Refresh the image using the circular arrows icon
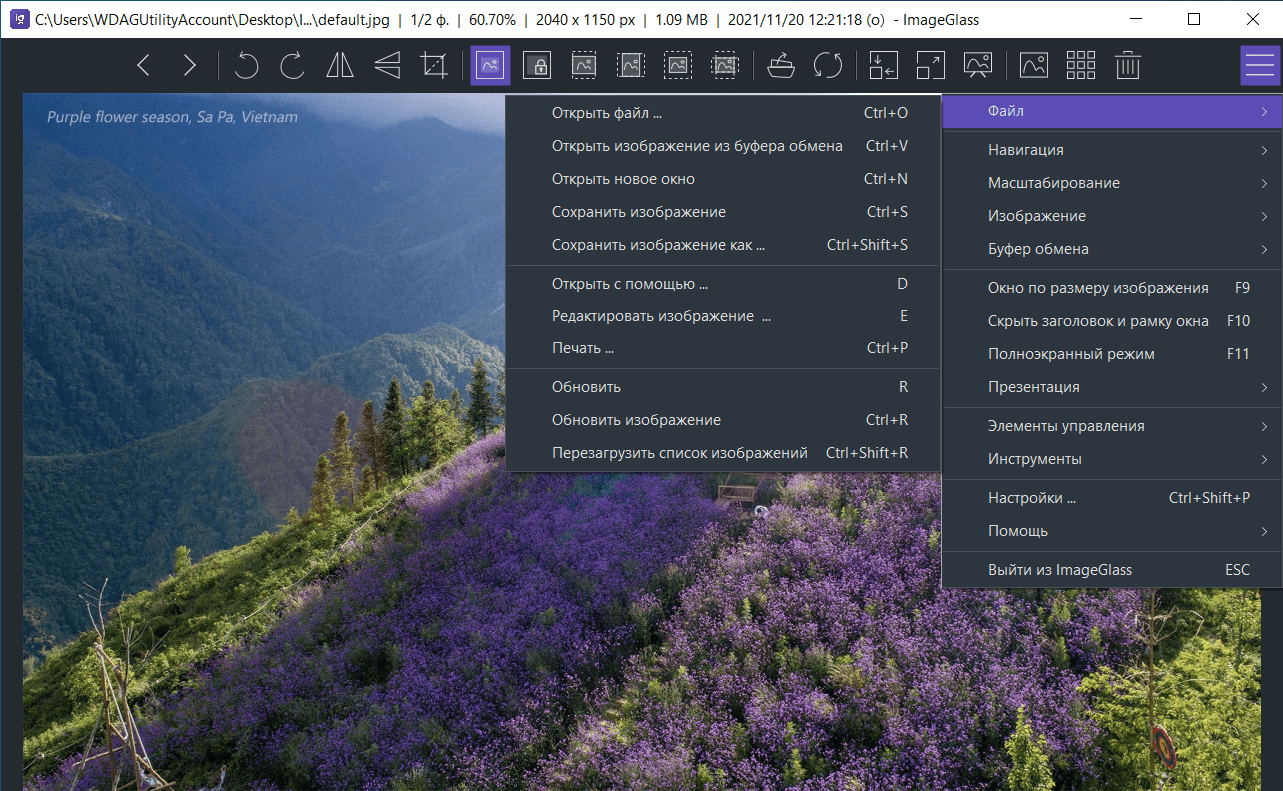The height and width of the screenshot is (791, 1283). point(828,66)
